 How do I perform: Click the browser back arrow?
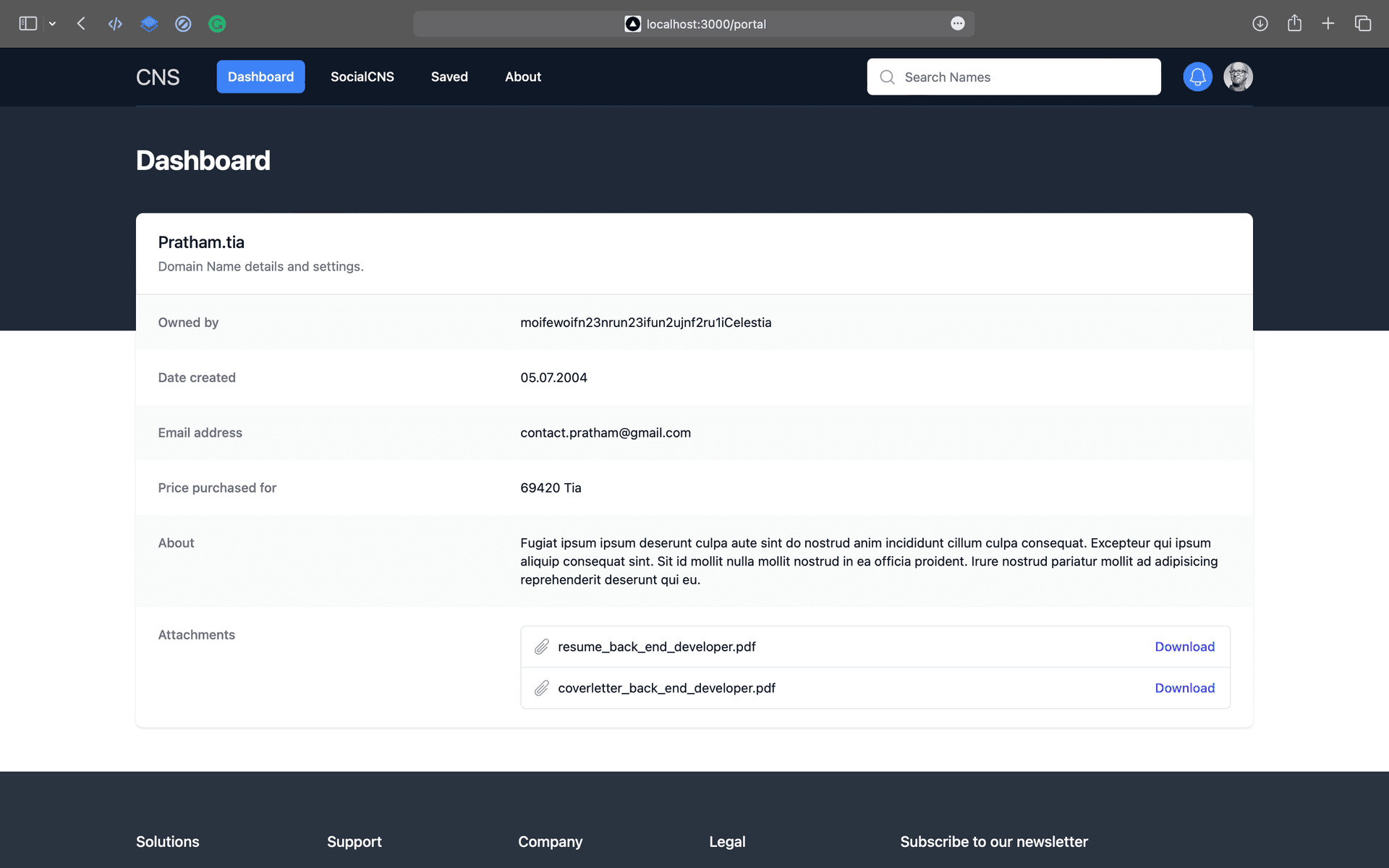(x=81, y=24)
